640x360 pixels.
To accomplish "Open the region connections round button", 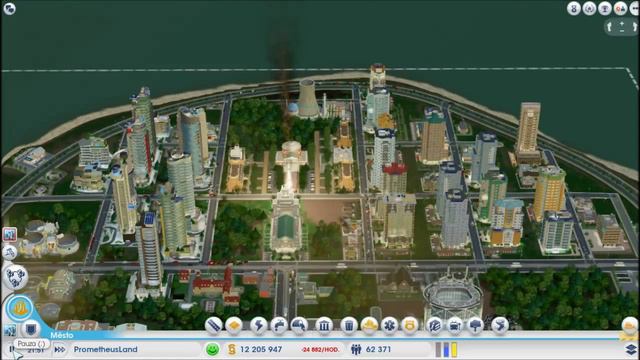I will click(x=16, y=277).
